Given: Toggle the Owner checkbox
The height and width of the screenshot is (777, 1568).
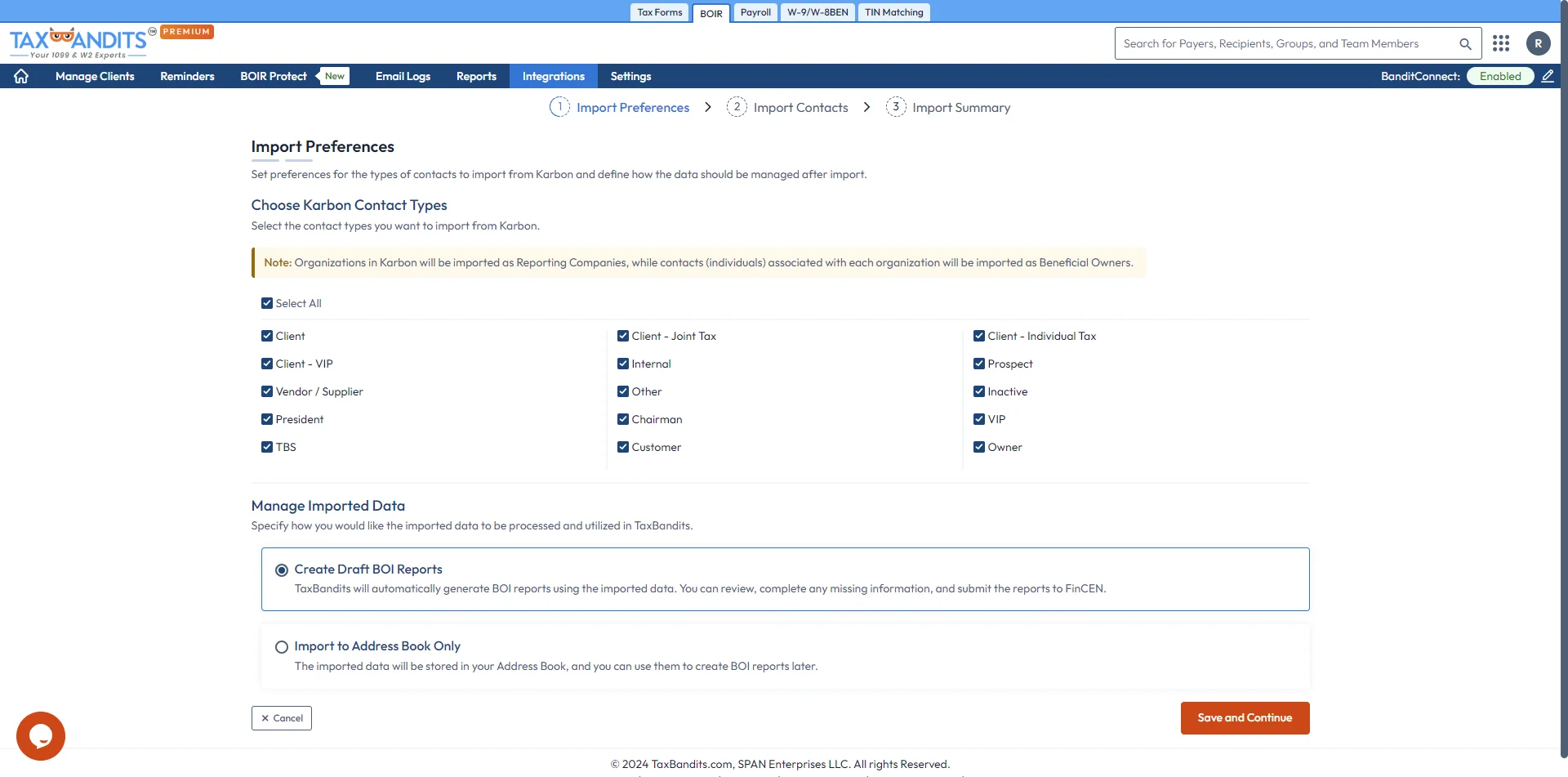Looking at the screenshot, I should (x=979, y=447).
